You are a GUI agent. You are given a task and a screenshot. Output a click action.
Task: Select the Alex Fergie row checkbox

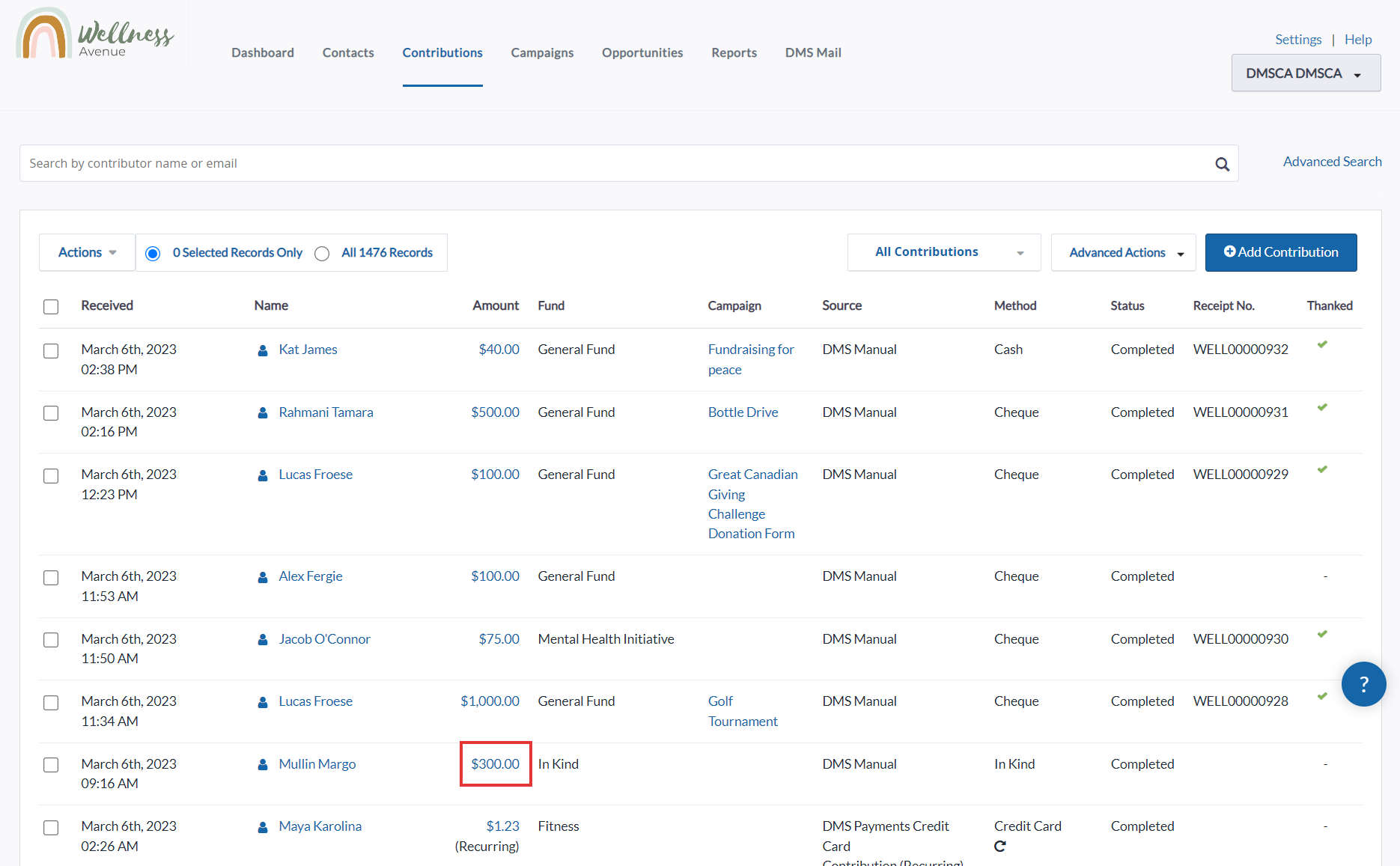[51, 578]
